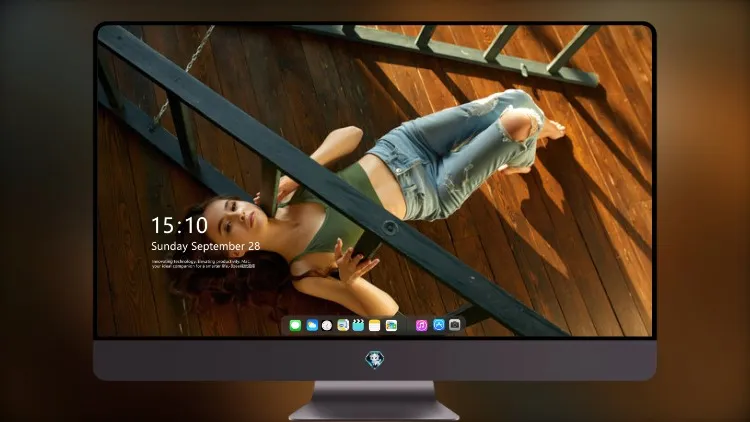Open the Clock app in dock
The image size is (750, 422).
(327, 325)
